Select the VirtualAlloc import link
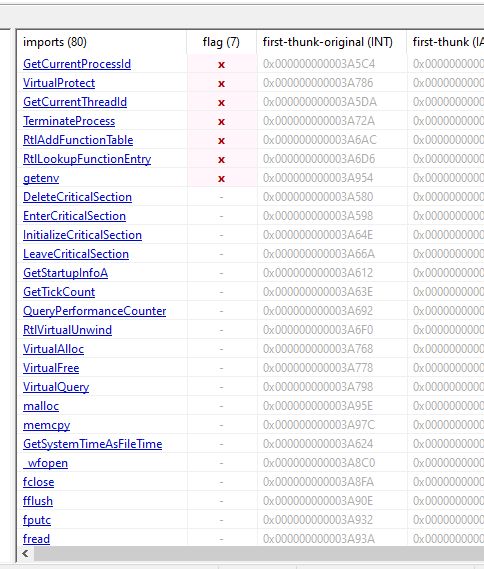 tap(53, 349)
